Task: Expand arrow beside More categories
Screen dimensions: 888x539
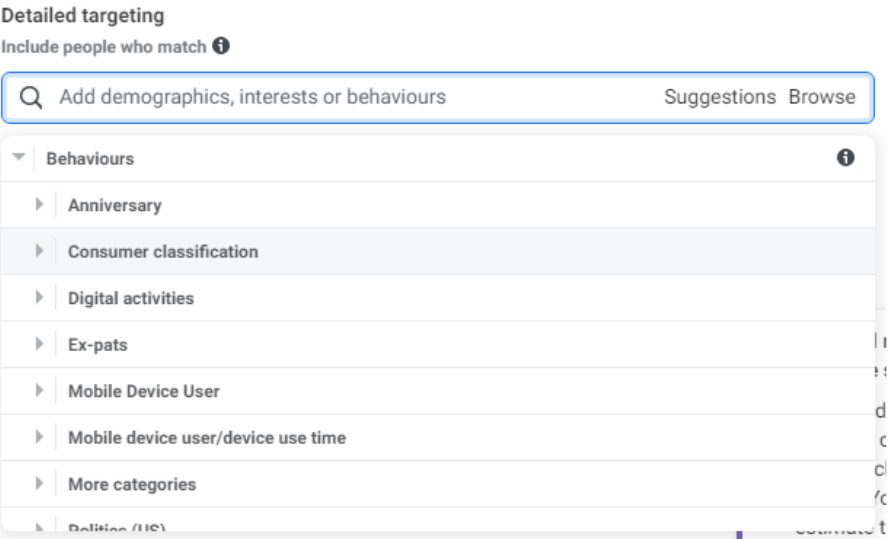Action: tap(40, 484)
